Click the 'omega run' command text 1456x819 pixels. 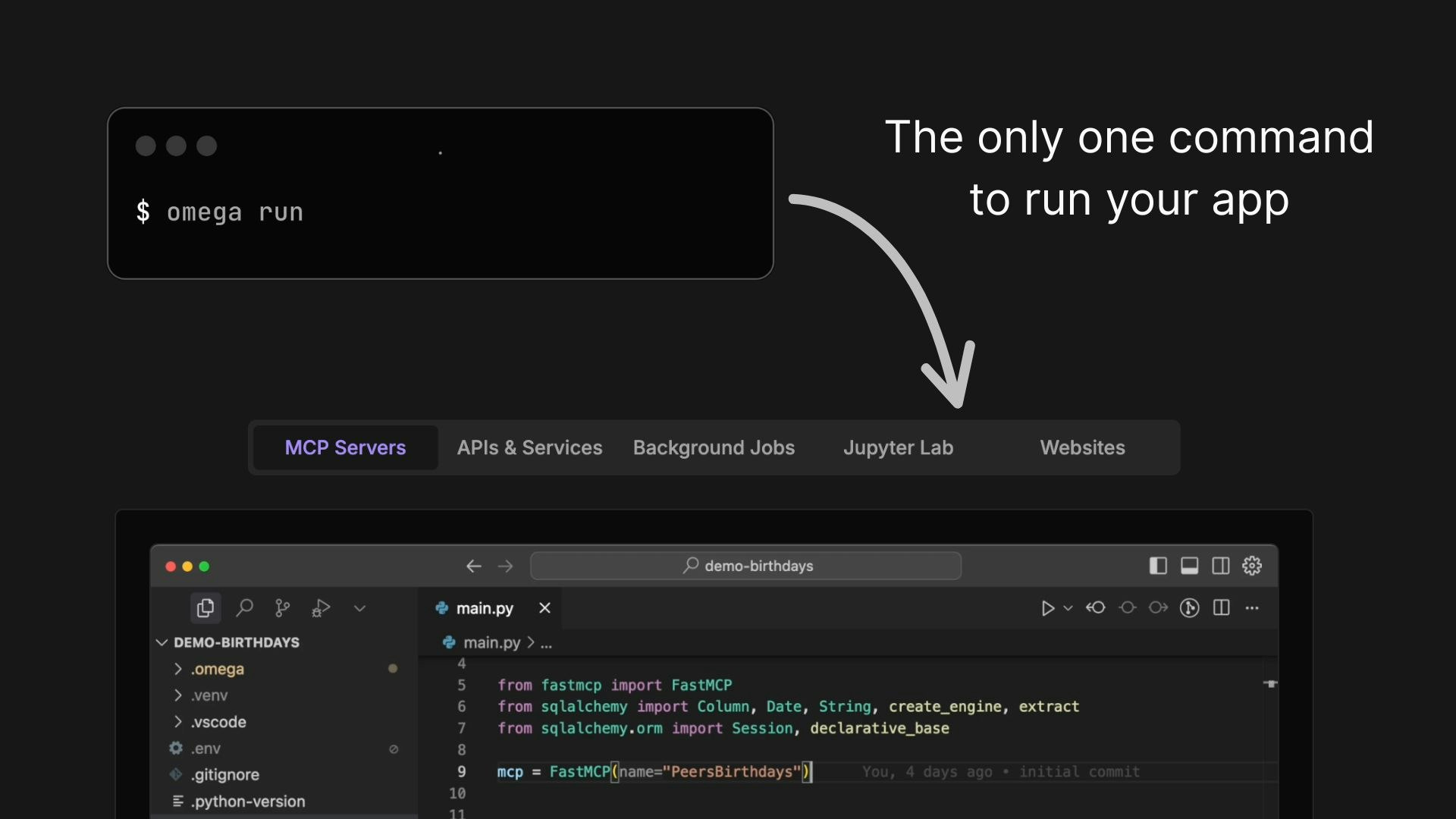(235, 212)
